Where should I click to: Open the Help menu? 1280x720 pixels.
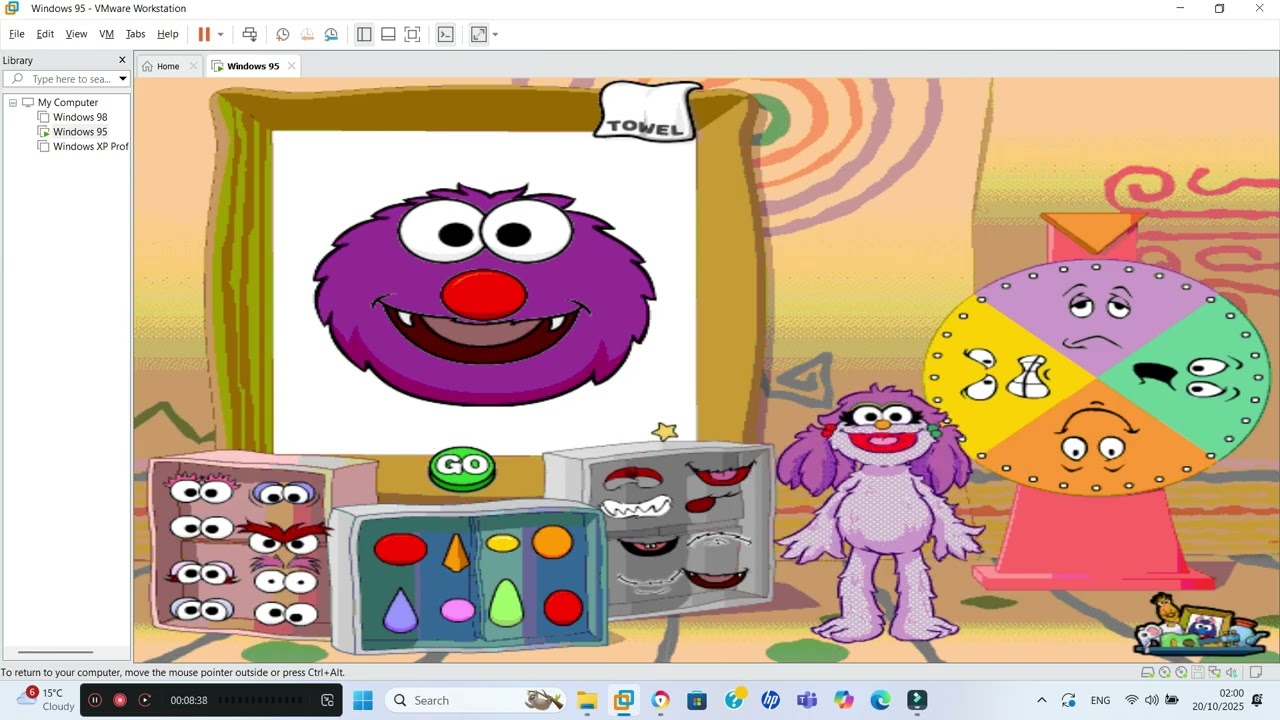(168, 34)
